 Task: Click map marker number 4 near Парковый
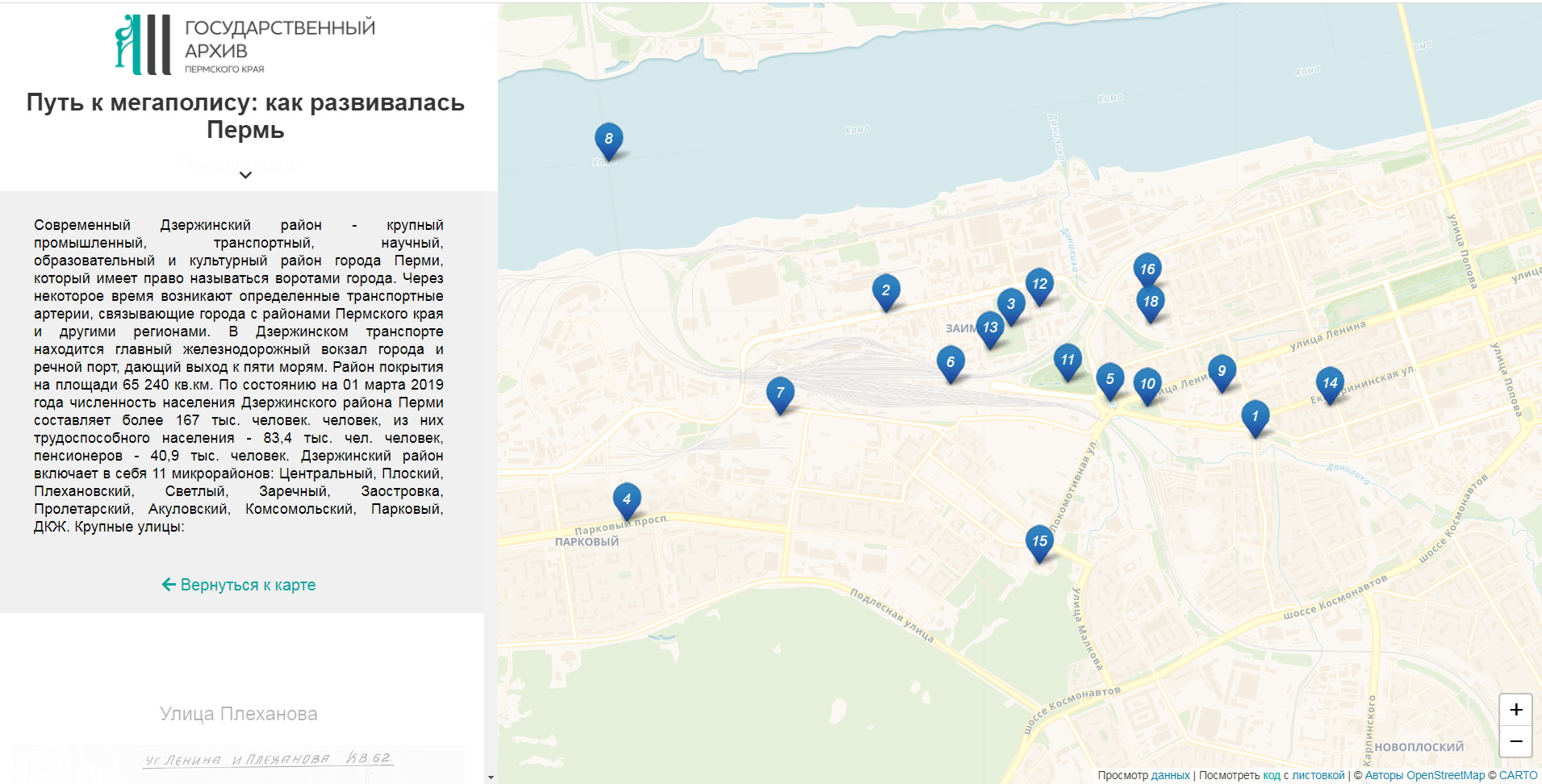(x=626, y=499)
